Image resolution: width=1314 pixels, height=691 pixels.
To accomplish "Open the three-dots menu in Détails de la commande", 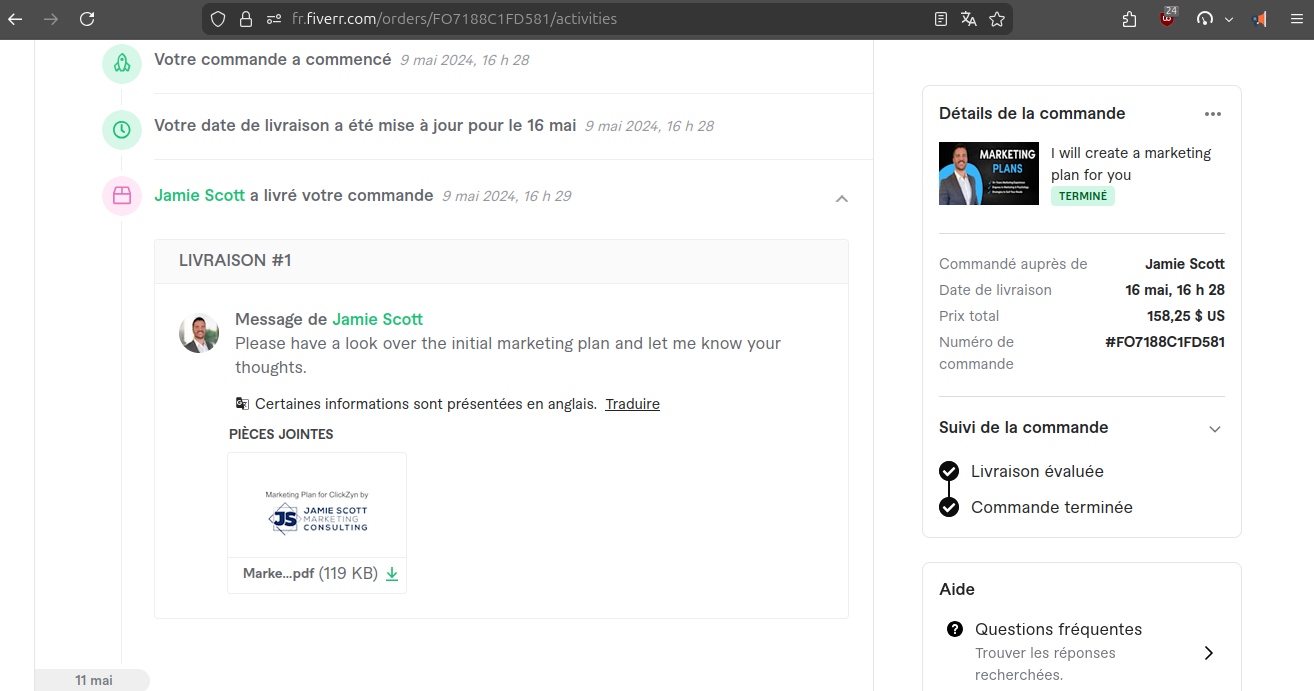I will coord(1212,114).
